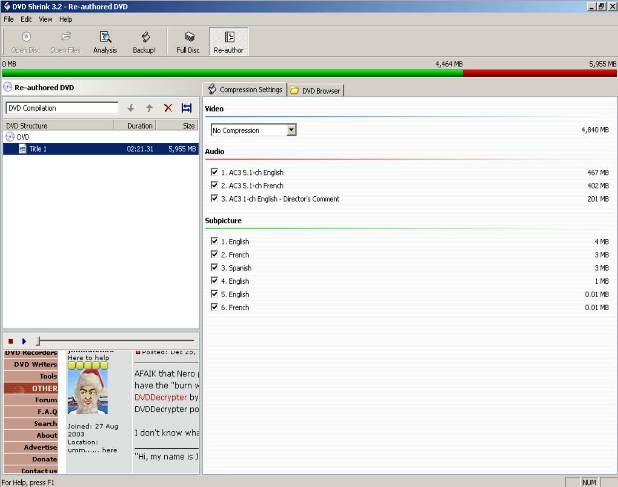Screen dimensions: 618x487
Task: Click the Backup! toolbar button
Action: point(144,42)
